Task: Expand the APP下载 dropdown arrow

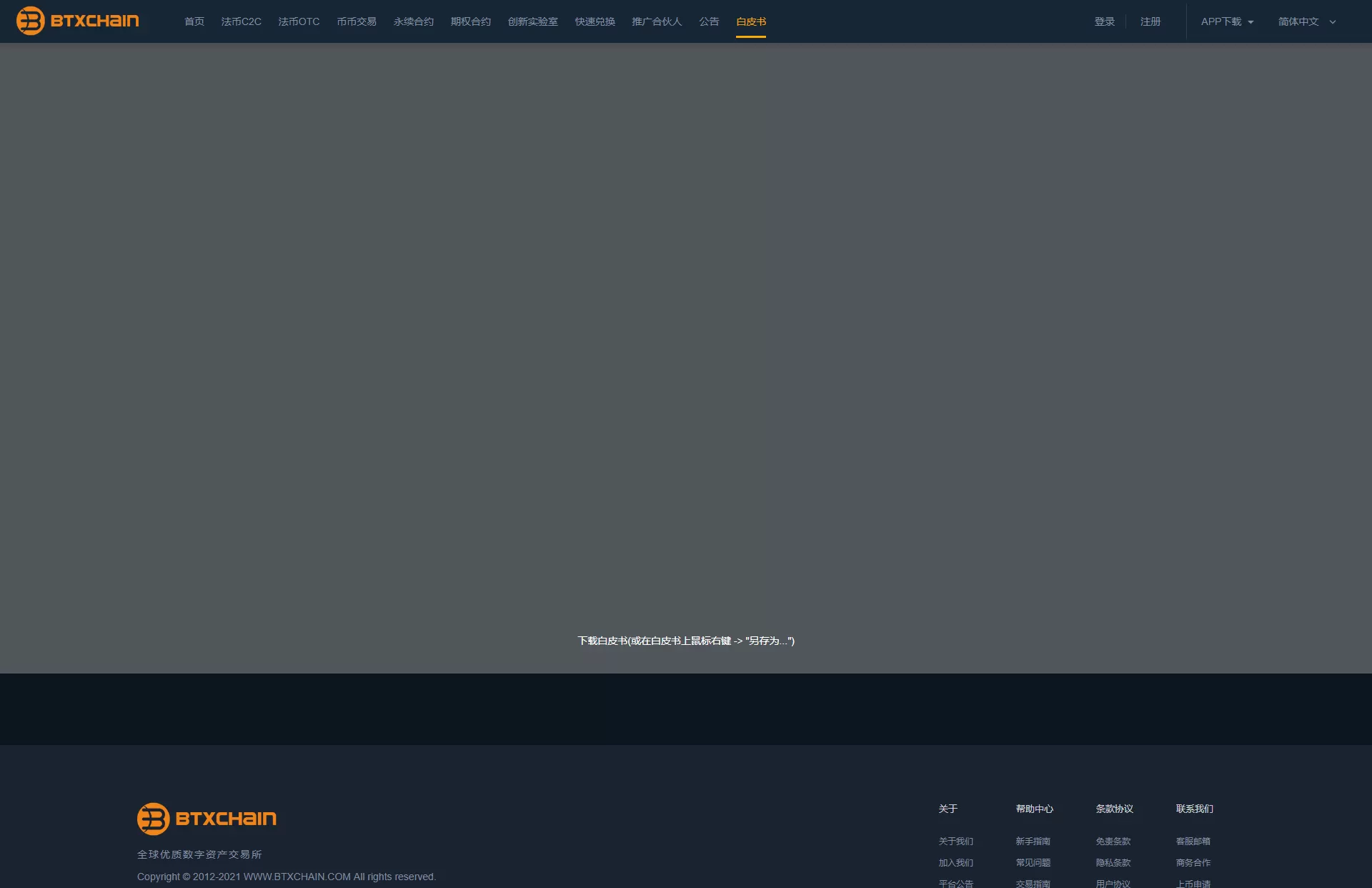Action: click(x=1251, y=22)
